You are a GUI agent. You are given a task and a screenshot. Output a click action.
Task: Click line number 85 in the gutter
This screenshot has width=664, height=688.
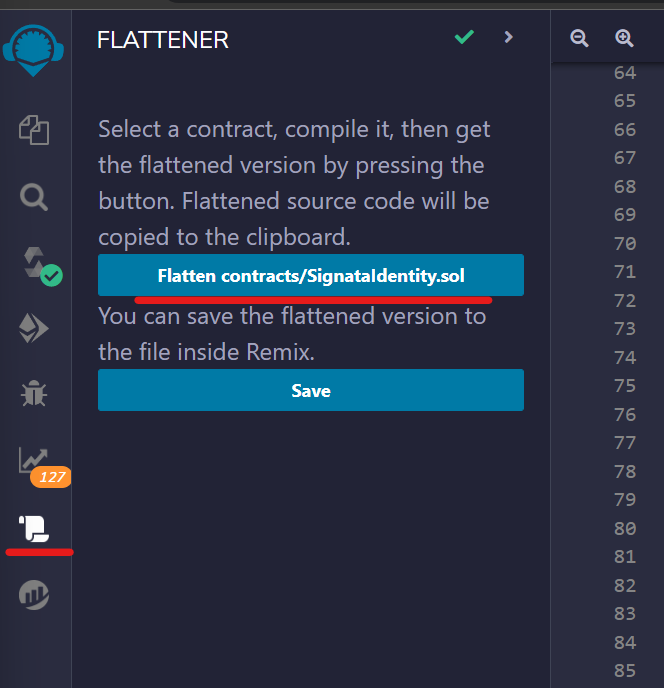pyautogui.click(x=625, y=671)
